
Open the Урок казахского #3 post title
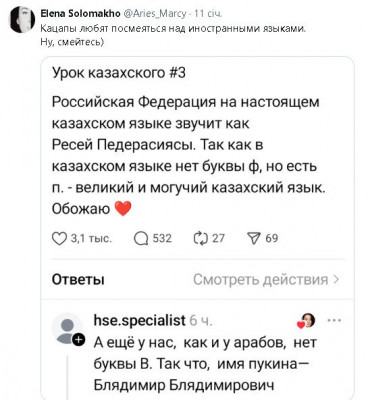(x=119, y=73)
